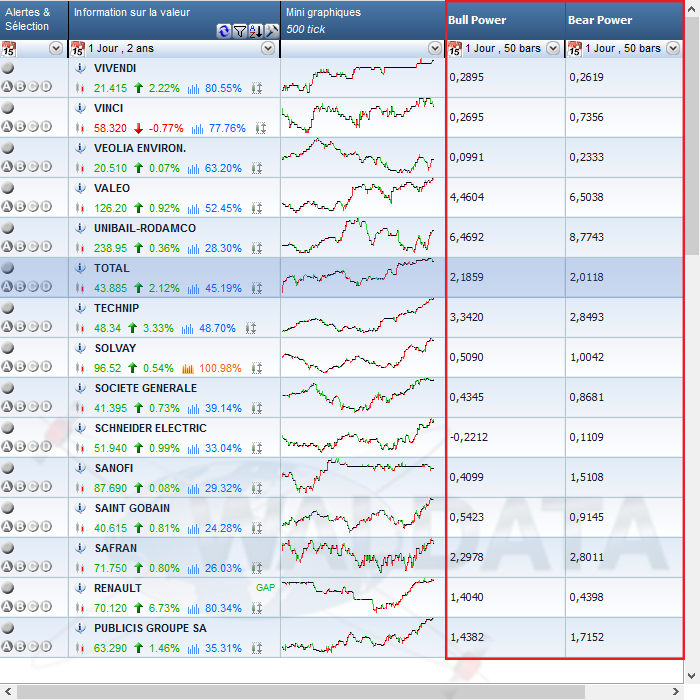Viewport: 700px width, 700px height.
Task: Open SAINT GOBAIN stock name
Action: (132, 508)
